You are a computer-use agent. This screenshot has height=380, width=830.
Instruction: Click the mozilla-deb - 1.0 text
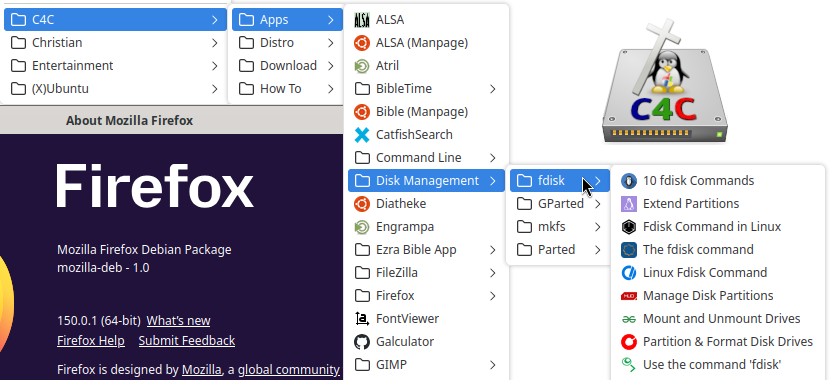(x=103, y=268)
